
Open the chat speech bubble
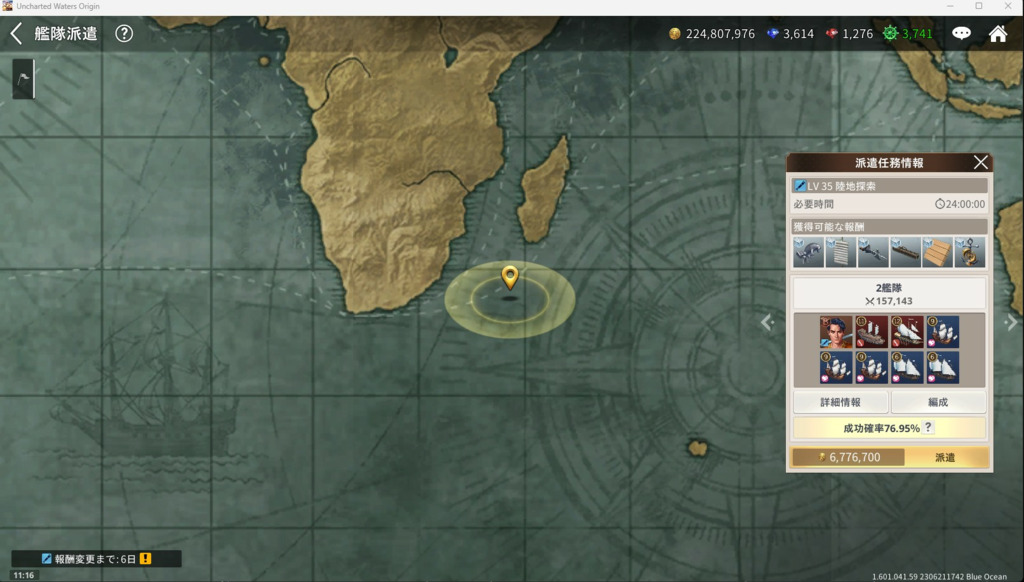pos(961,33)
